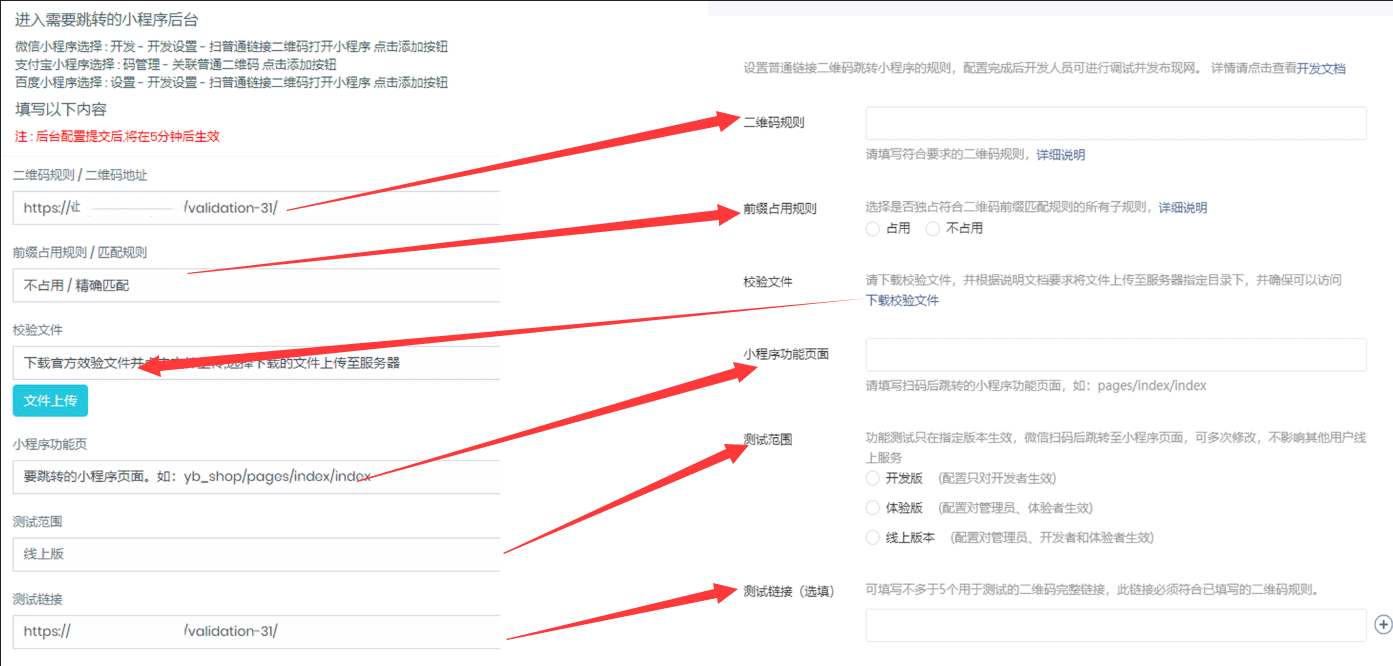Image resolution: width=1393 pixels, height=666 pixels.
Task: Click the right-side 校验文件 label
Action: [x=768, y=282]
